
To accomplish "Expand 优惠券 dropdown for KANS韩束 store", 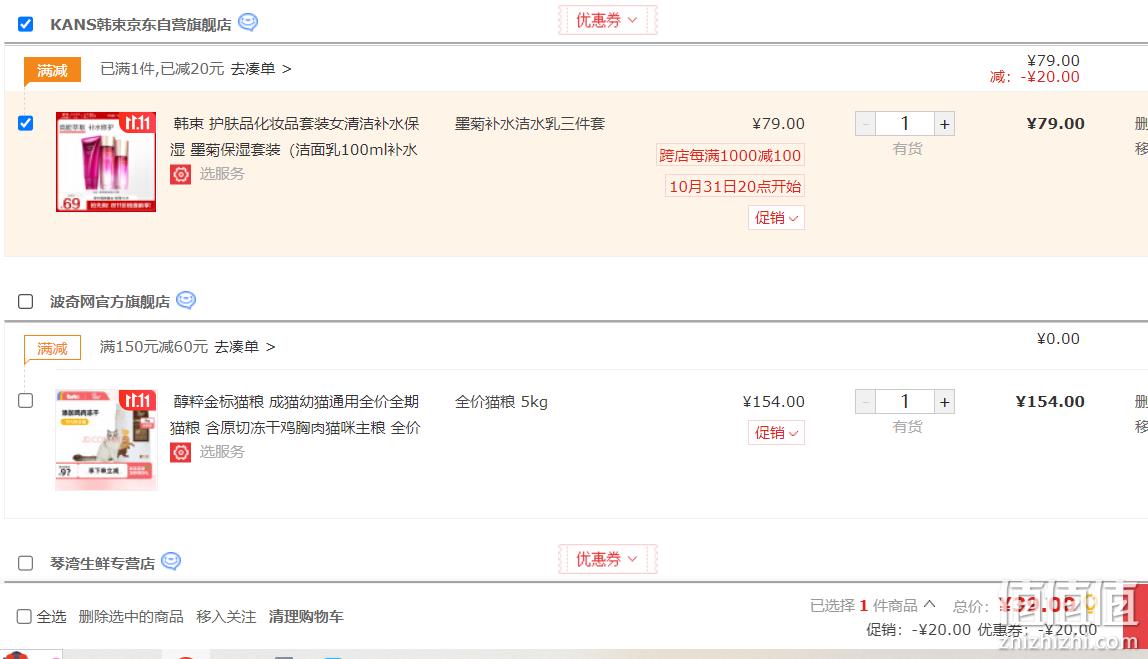I will [x=607, y=21].
